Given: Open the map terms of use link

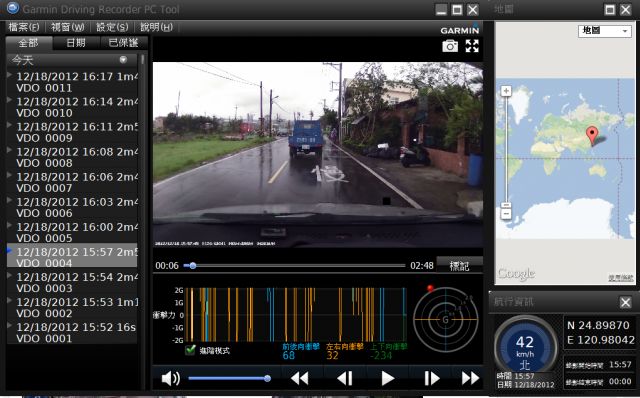Looking at the screenshot, I should [620, 278].
